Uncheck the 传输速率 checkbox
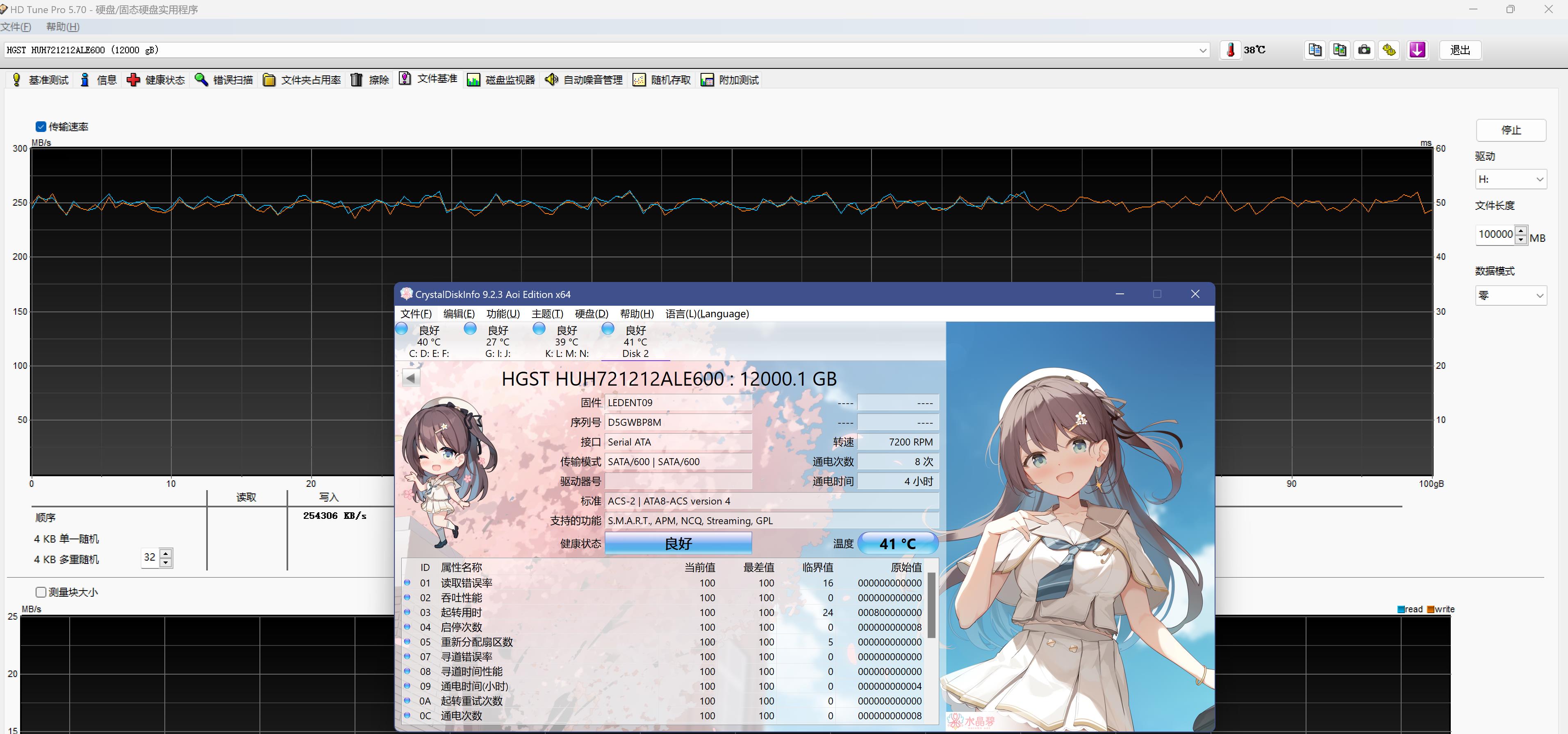Screen dimensions: 1568x734 click(x=41, y=127)
